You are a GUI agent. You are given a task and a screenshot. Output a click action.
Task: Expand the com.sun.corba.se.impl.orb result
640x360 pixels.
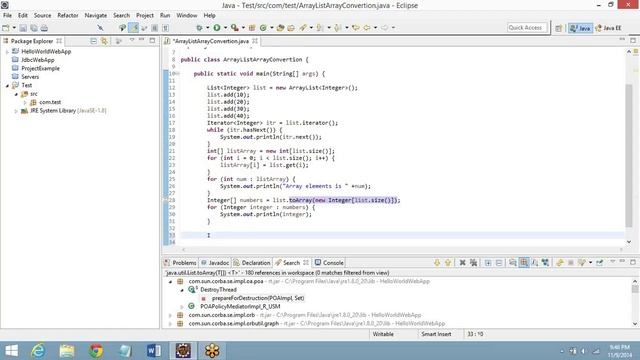point(170,315)
